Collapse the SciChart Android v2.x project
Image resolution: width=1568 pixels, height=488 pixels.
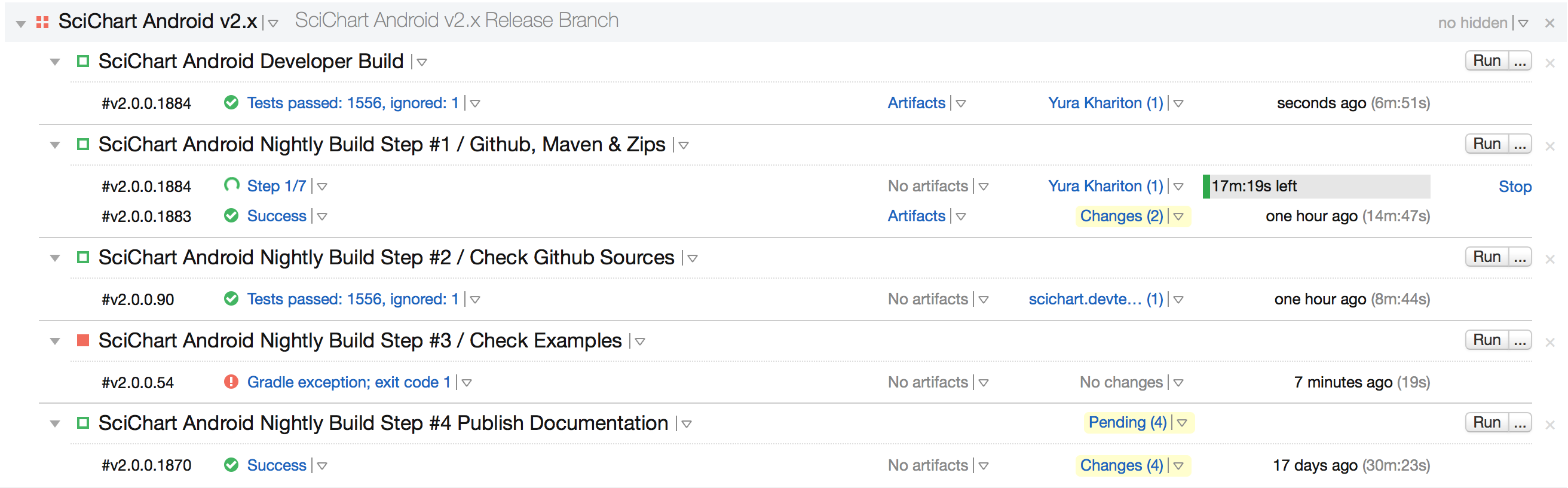tap(21, 24)
